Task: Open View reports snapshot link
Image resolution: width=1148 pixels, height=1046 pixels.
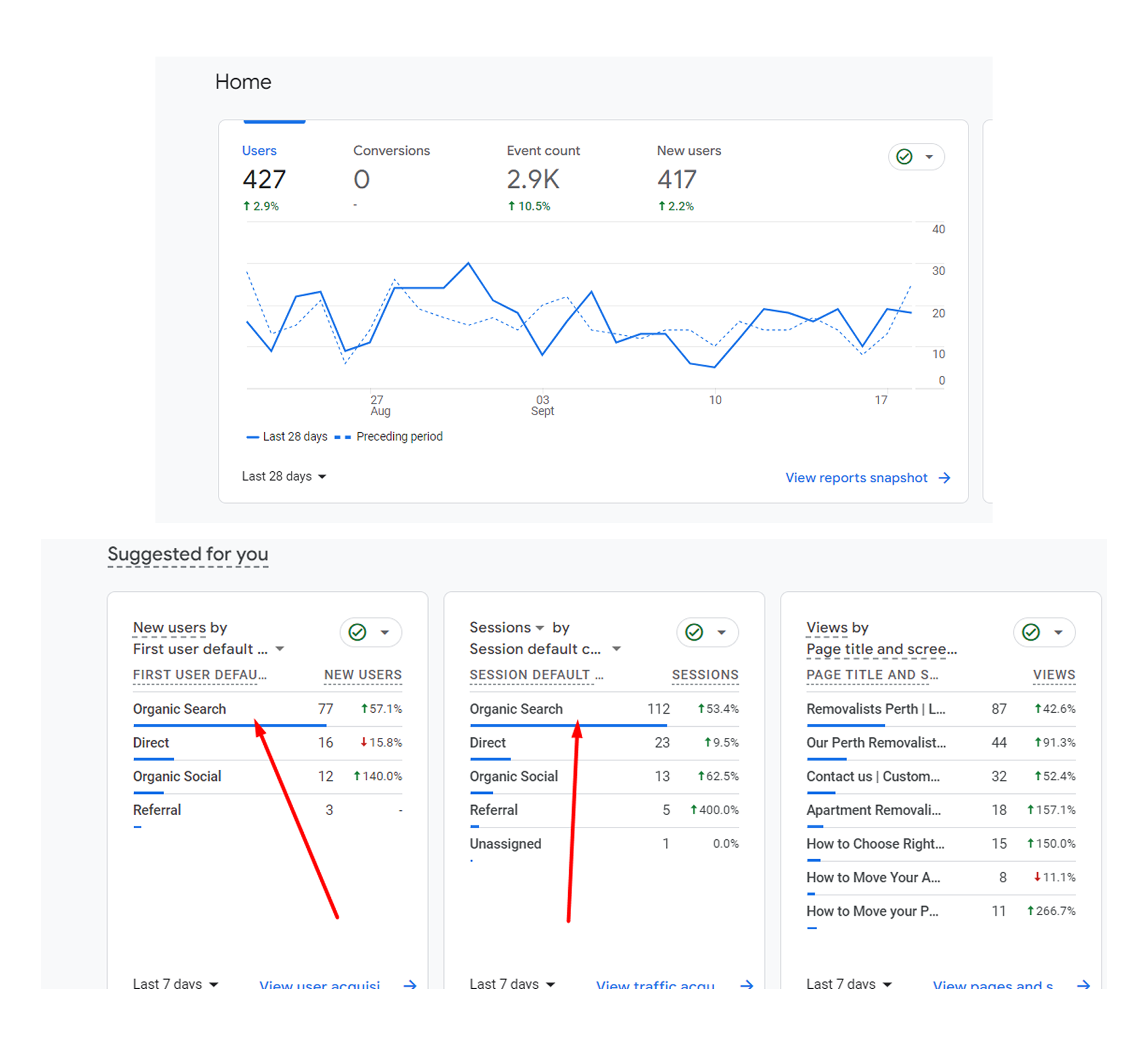Action: pos(856,478)
